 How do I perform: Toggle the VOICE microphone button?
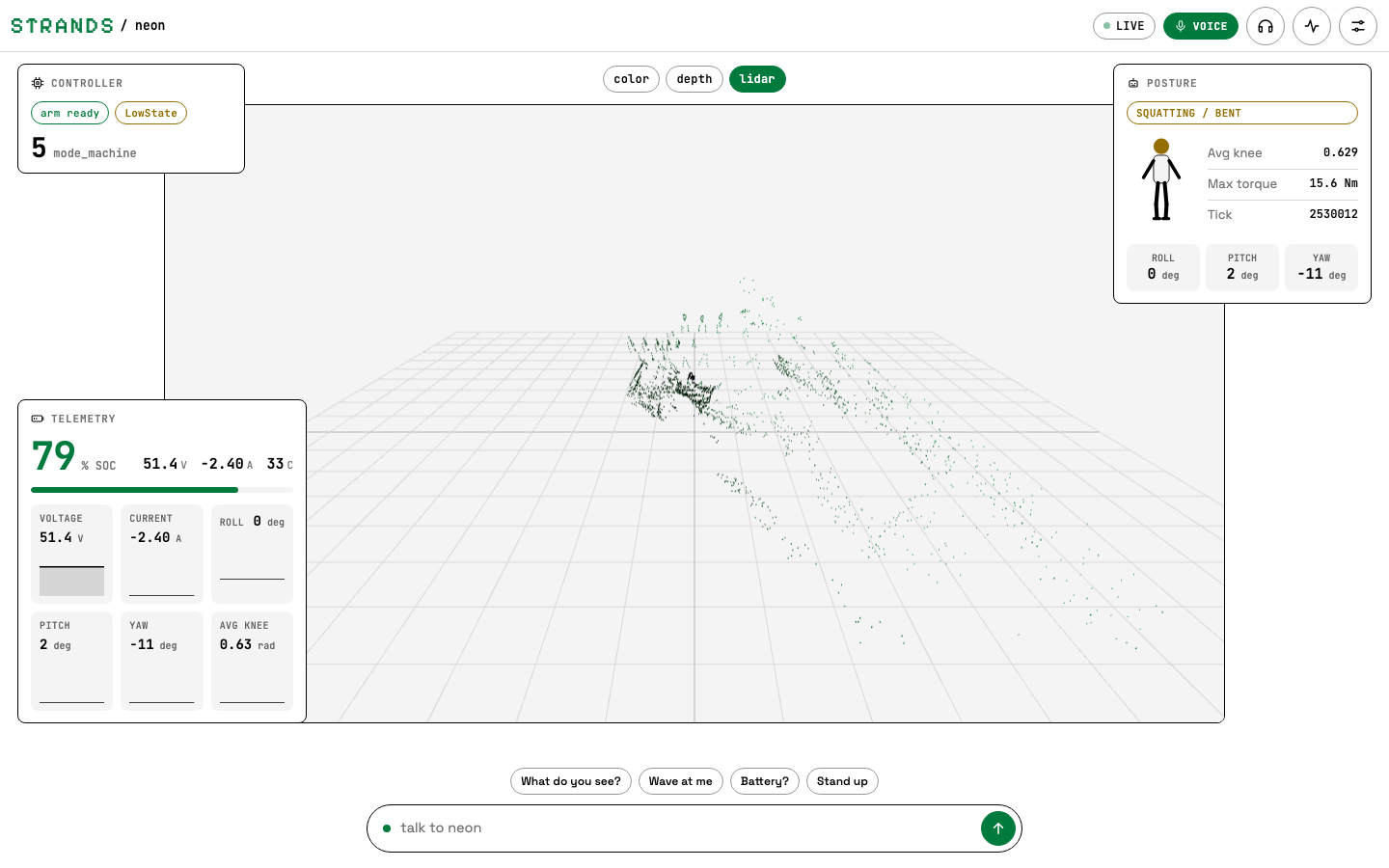pyautogui.click(x=1201, y=26)
